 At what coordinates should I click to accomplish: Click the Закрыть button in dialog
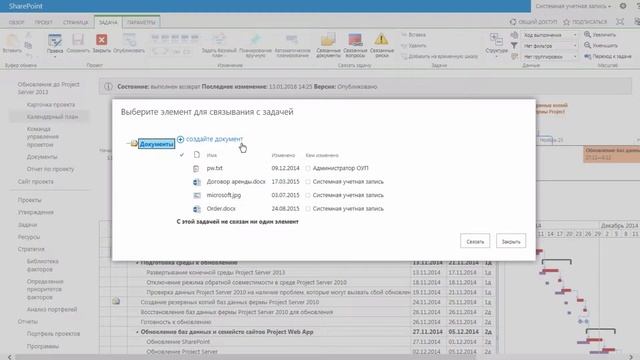point(511,242)
